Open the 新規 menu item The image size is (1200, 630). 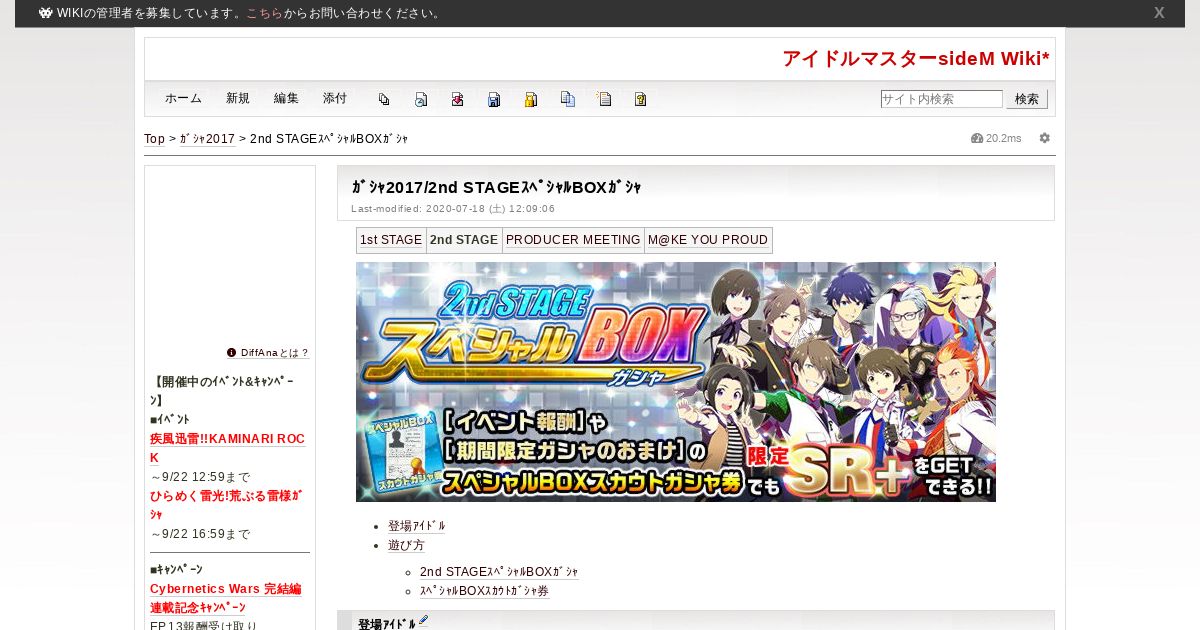tap(238, 99)
